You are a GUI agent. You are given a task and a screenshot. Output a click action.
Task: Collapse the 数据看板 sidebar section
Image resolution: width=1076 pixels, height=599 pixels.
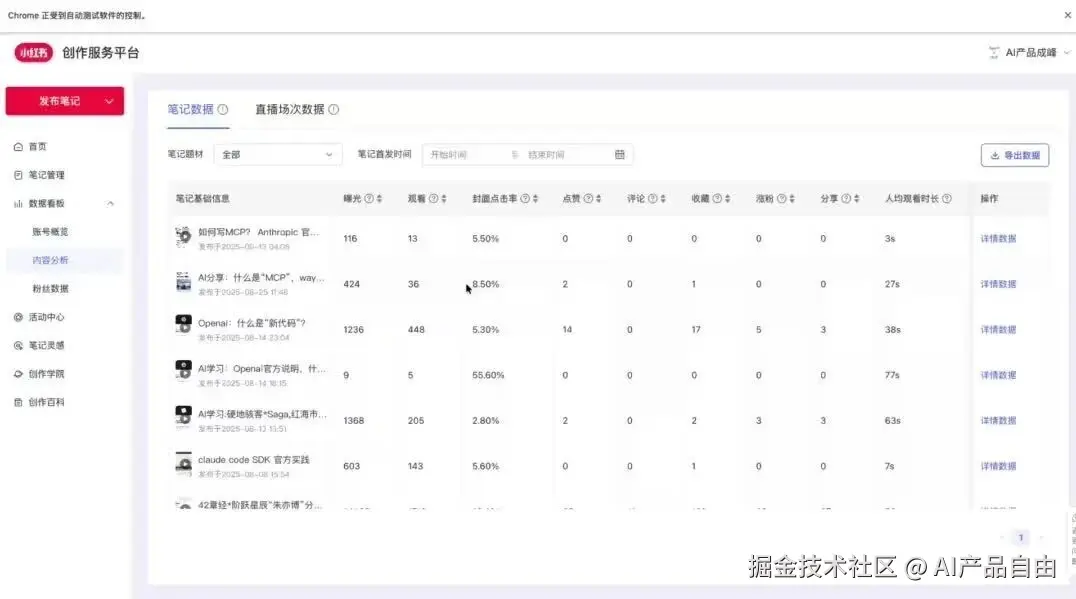click(110, 204)
